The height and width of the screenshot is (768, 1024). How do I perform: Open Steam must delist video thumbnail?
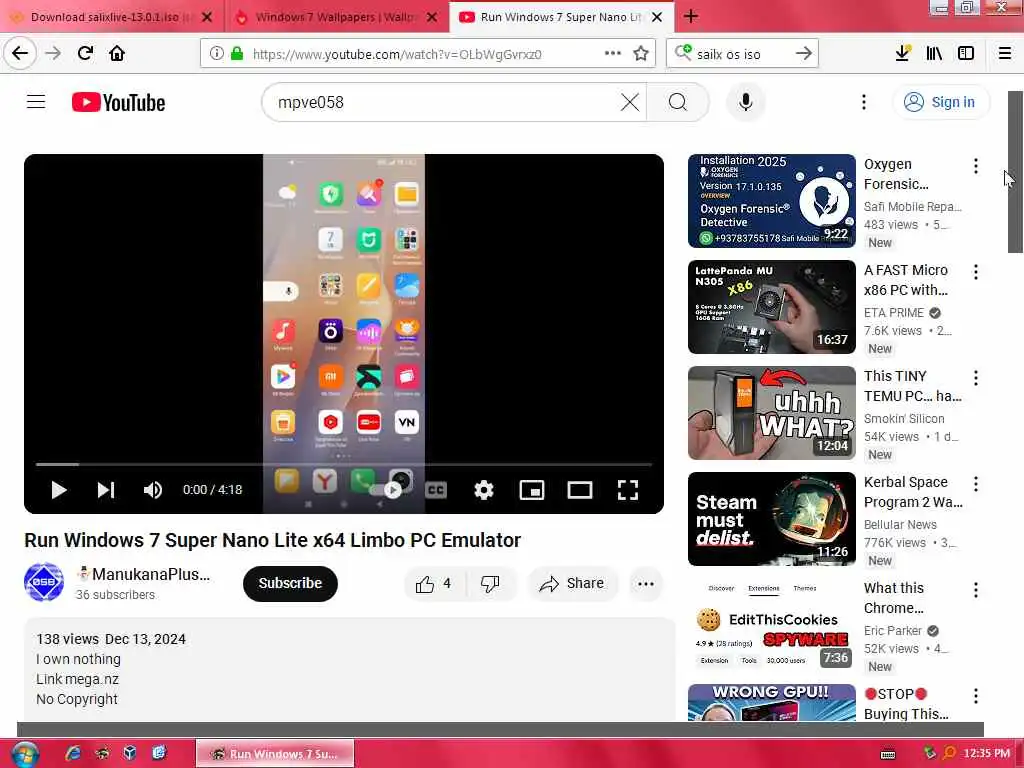pos(771,519)
